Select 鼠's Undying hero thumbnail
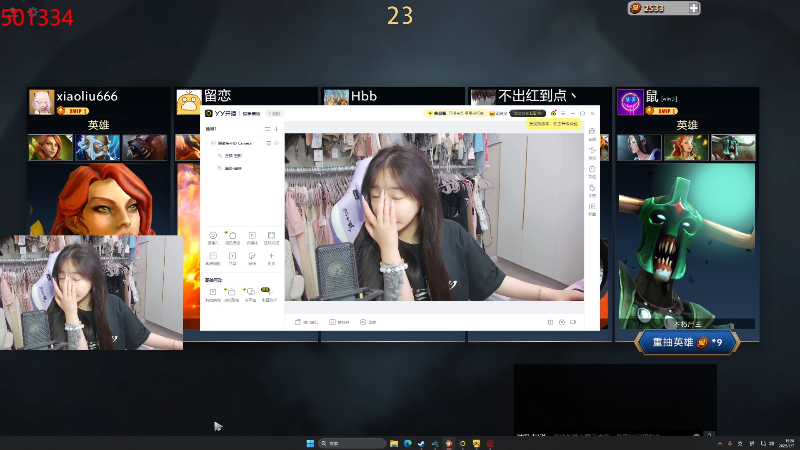The image size is (800, 450). [x=733, y=147]
